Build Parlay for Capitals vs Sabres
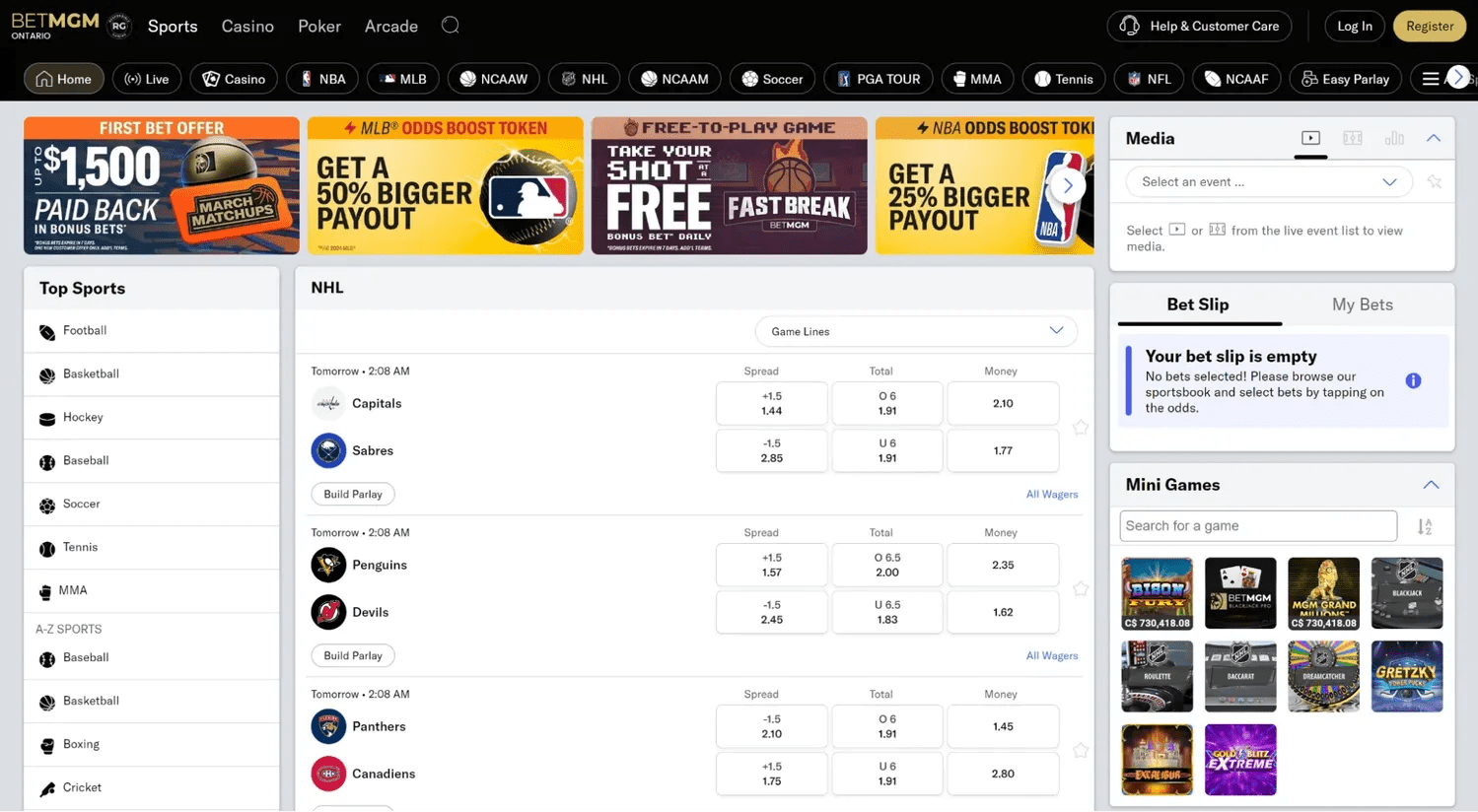1478x812 pixels. tap(353, 494)
